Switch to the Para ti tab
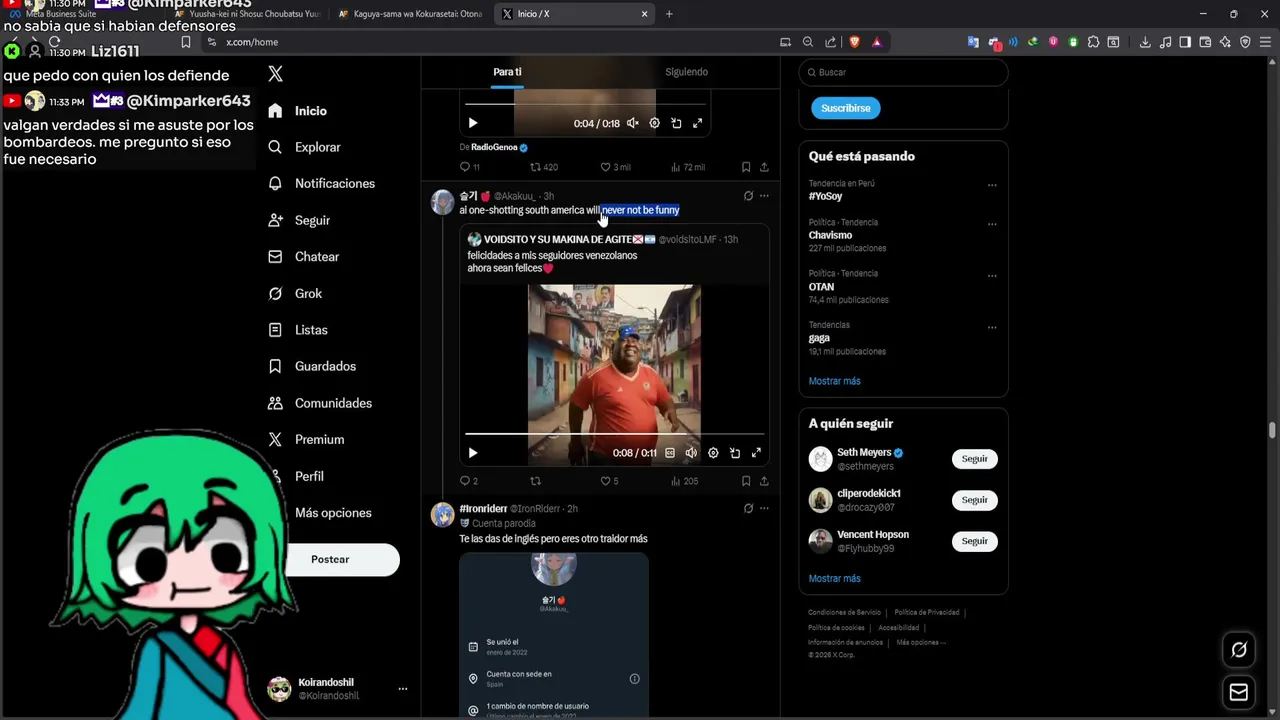Image resolution: width=1280 pixels, height=720 pixels. 507,72
